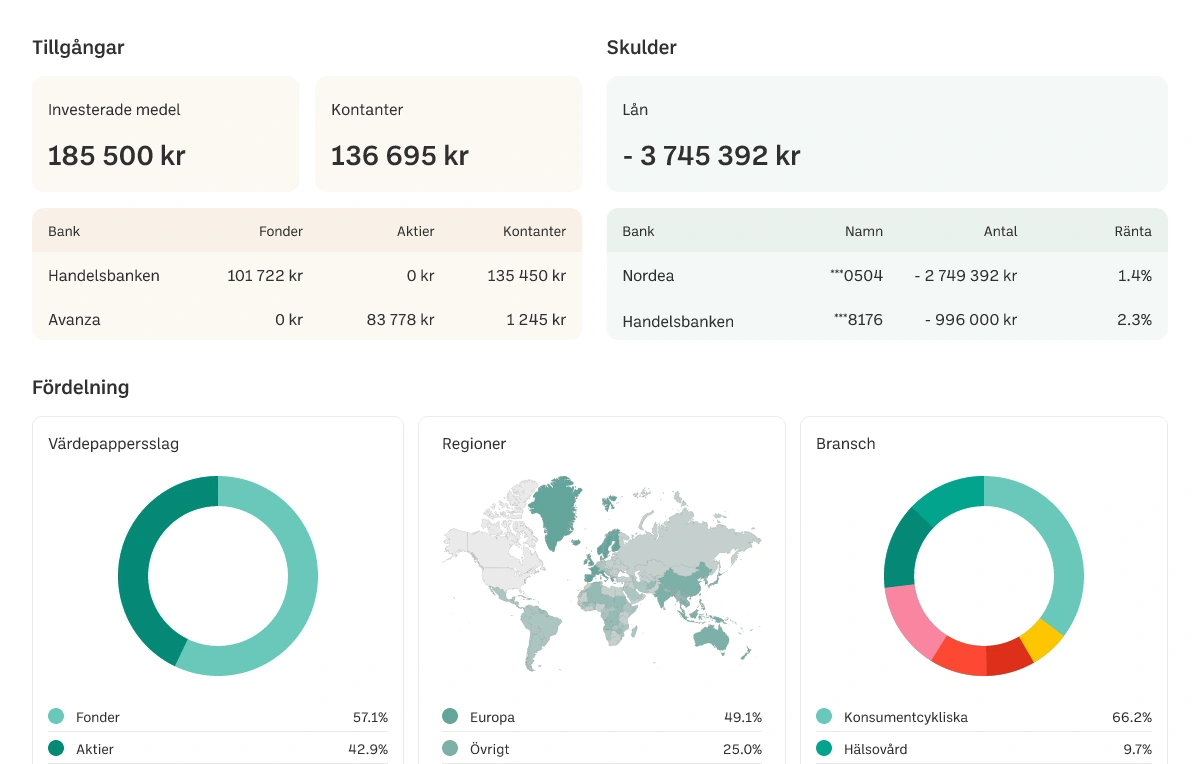Click the - 3 745 392 kr amount

pos(712,156)
